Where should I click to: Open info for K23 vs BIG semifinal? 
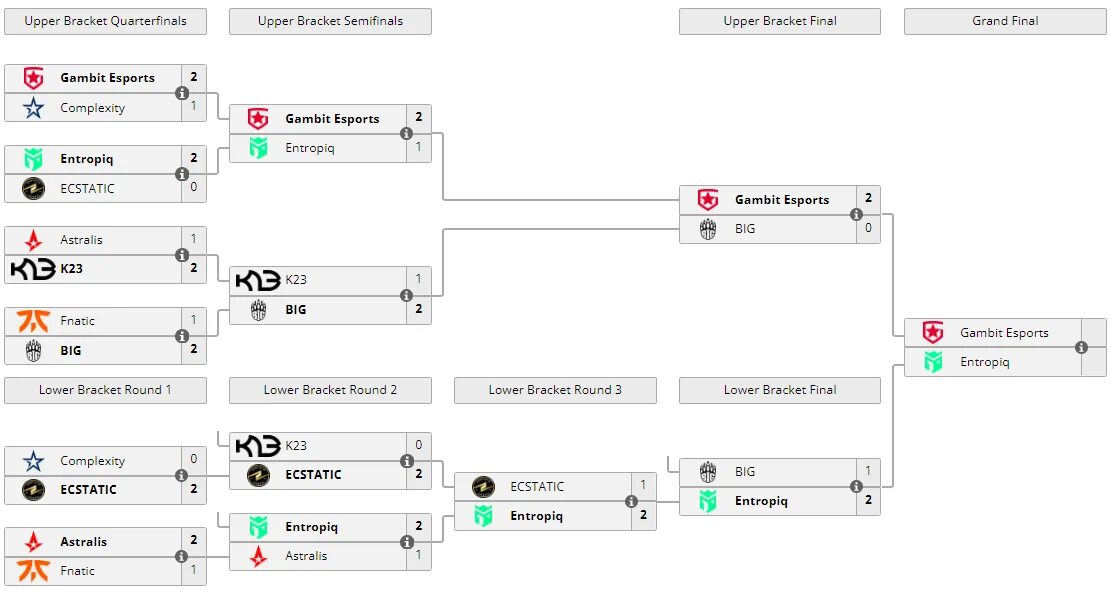(407, 295)
